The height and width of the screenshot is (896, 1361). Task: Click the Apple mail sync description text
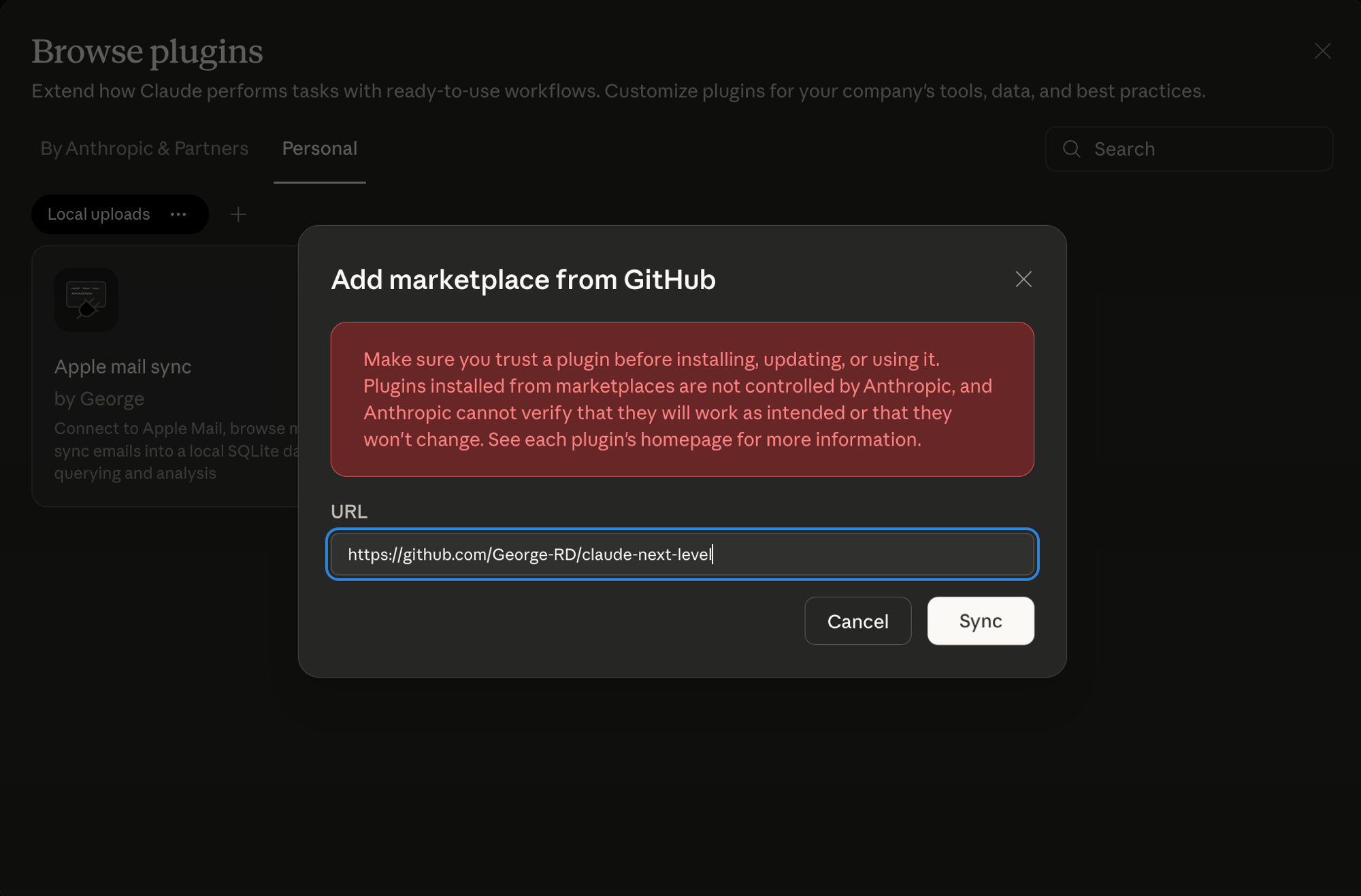click(x=176, y=450)
